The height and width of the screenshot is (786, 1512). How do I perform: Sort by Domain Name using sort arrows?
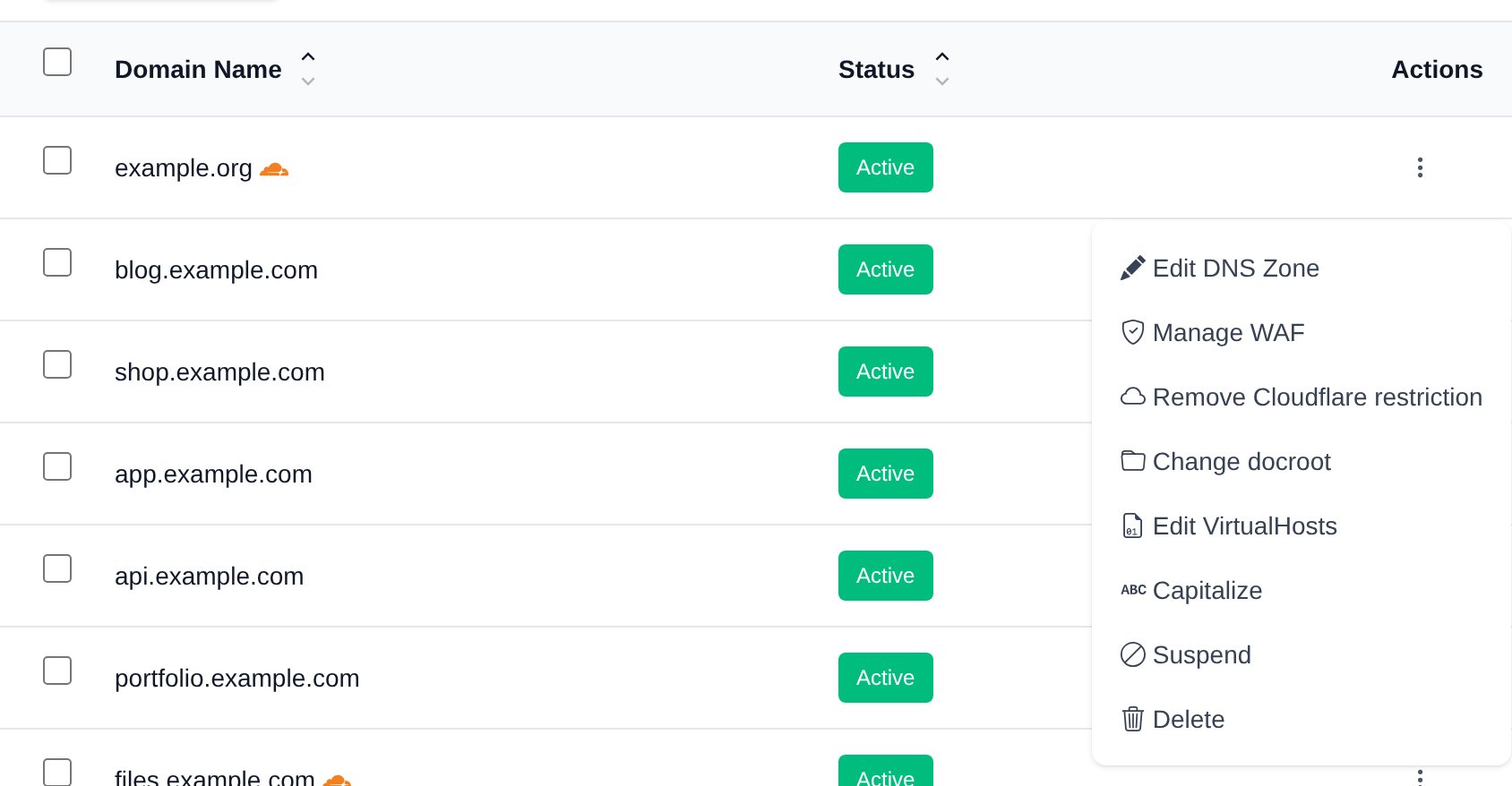pyautogui.click(x=308, y=69)
